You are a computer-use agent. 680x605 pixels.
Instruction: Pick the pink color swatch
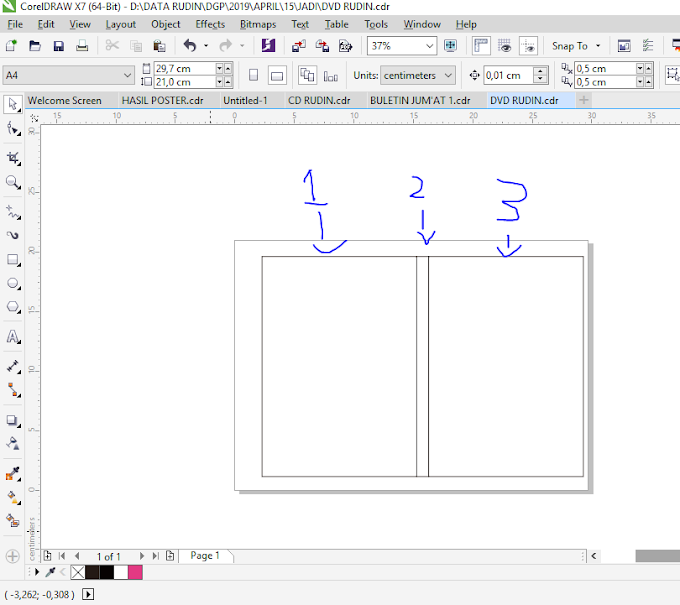coord(135,572)
